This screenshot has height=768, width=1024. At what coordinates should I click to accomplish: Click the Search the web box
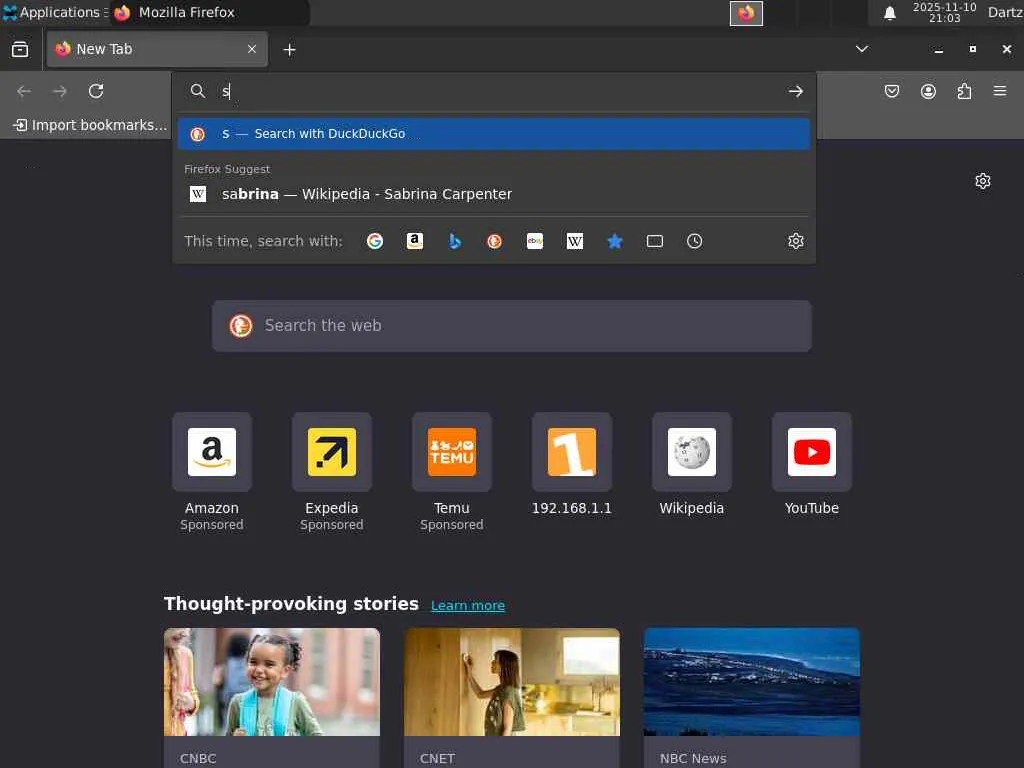pos(512,326)
